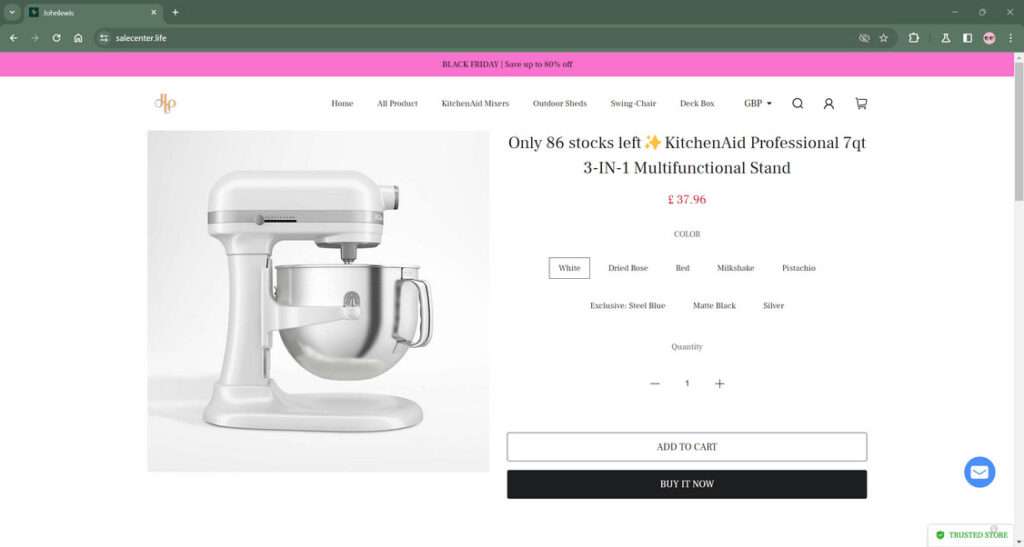The width and height of the screenshot is (1024, 547).
Task: Reload the page with refresh icon
Action: (57, 38)
